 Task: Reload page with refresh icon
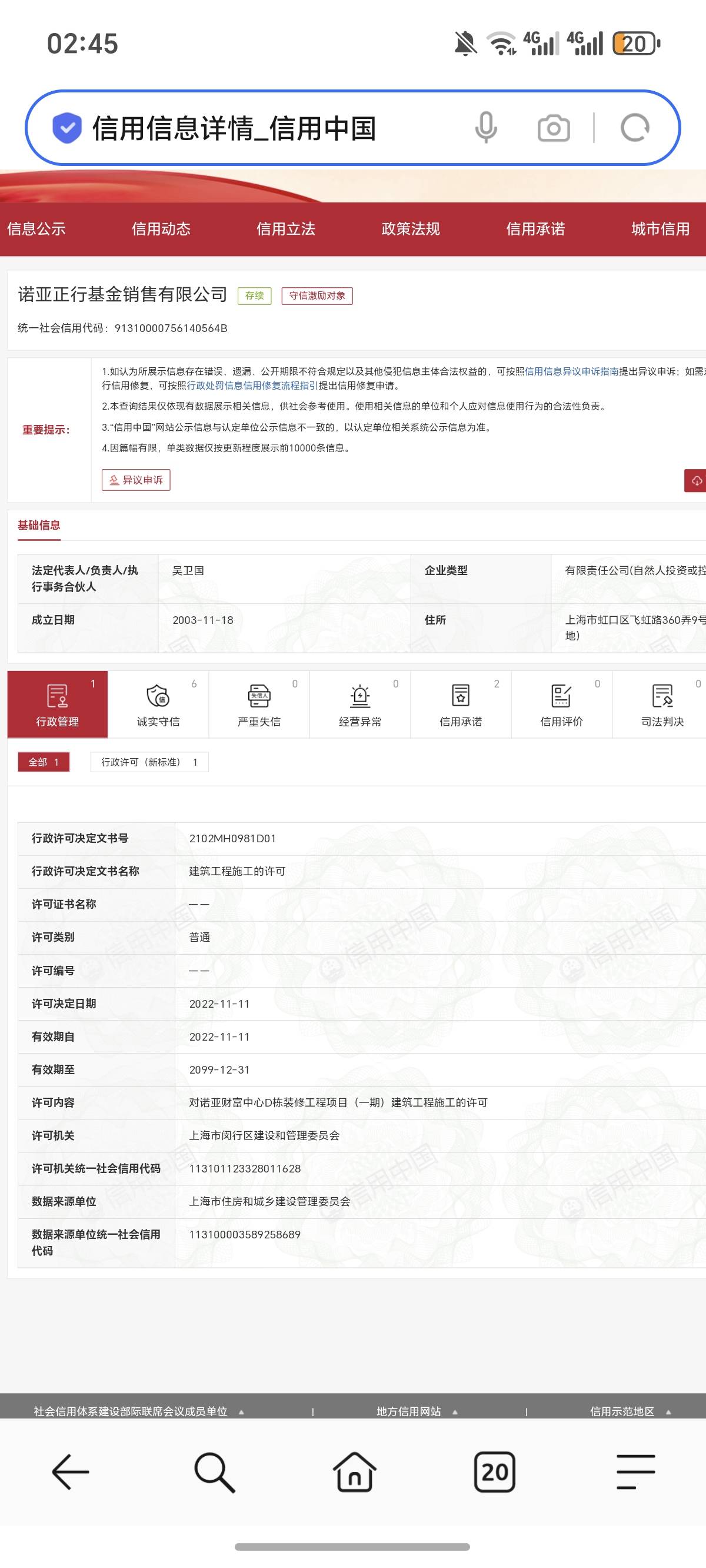[x=635, y=128]
